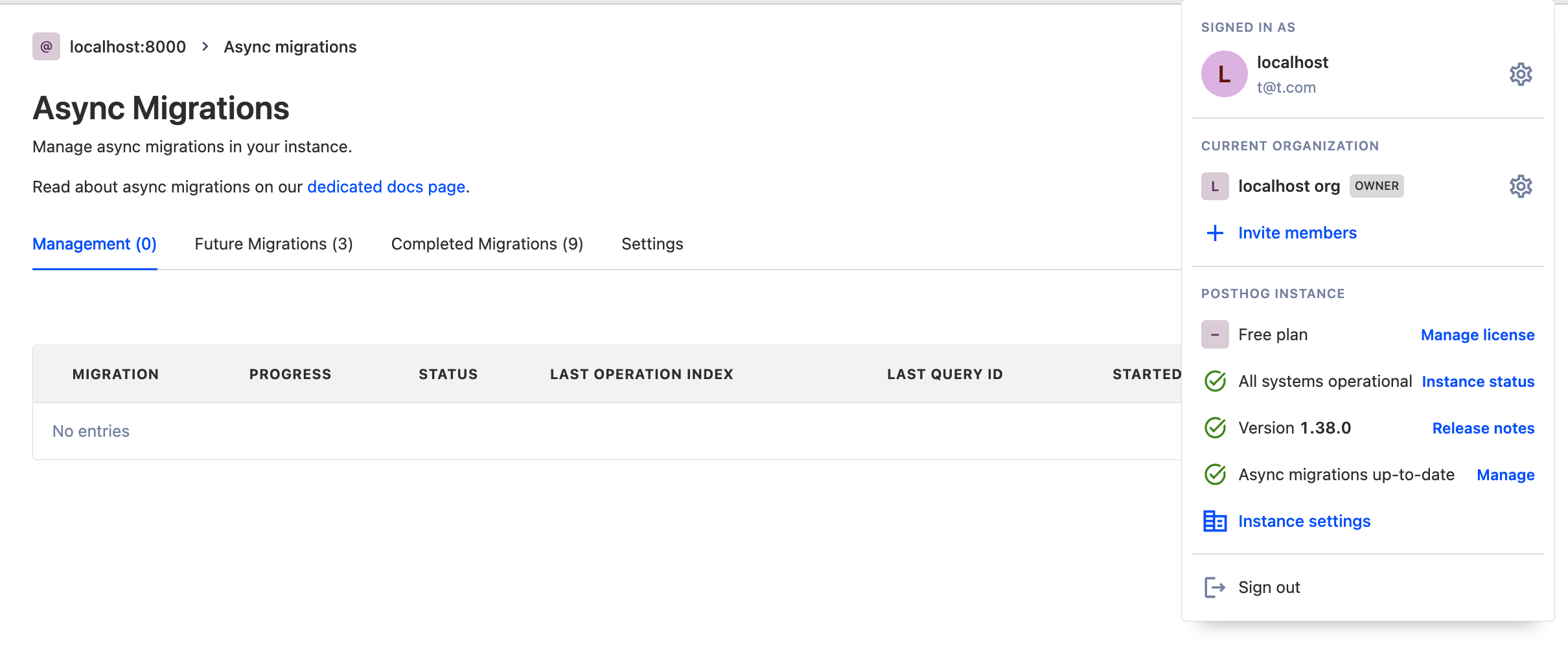This screenshot has height=661, width=1568.
Task: Open the Completed Migrations tab
Action: coord(487,244)
